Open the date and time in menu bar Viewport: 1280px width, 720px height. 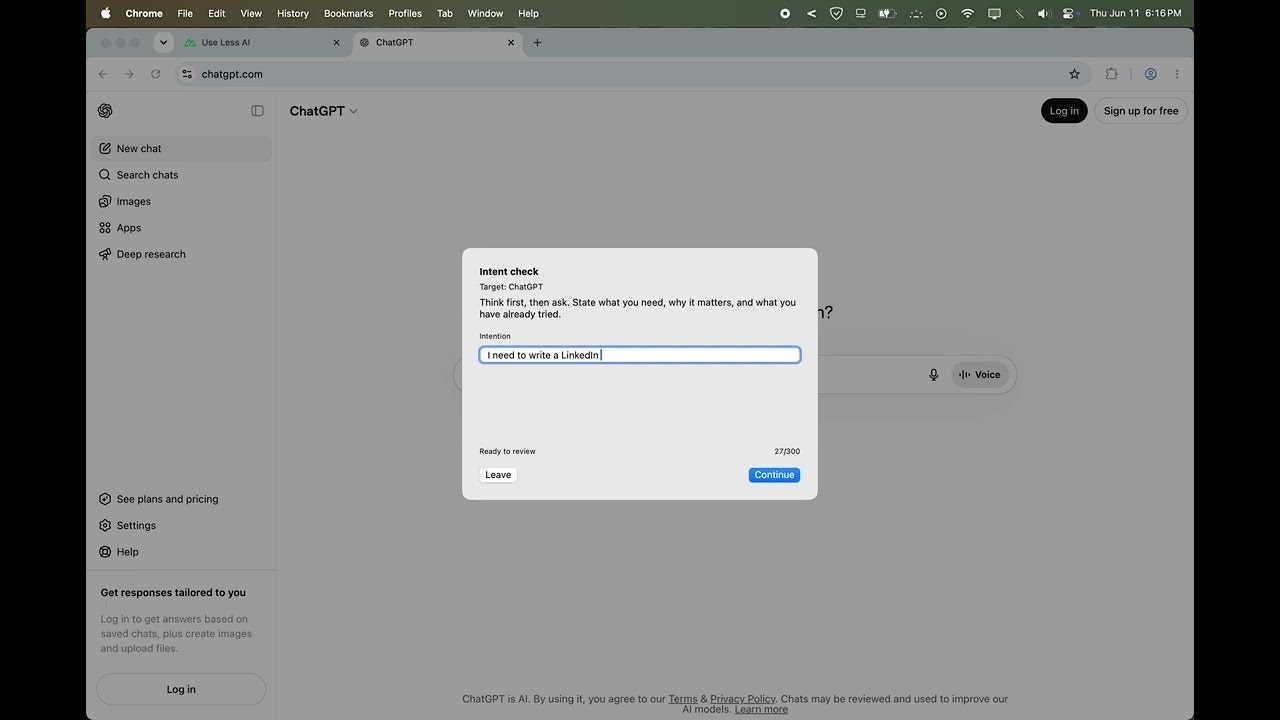tap(1135, 13)
